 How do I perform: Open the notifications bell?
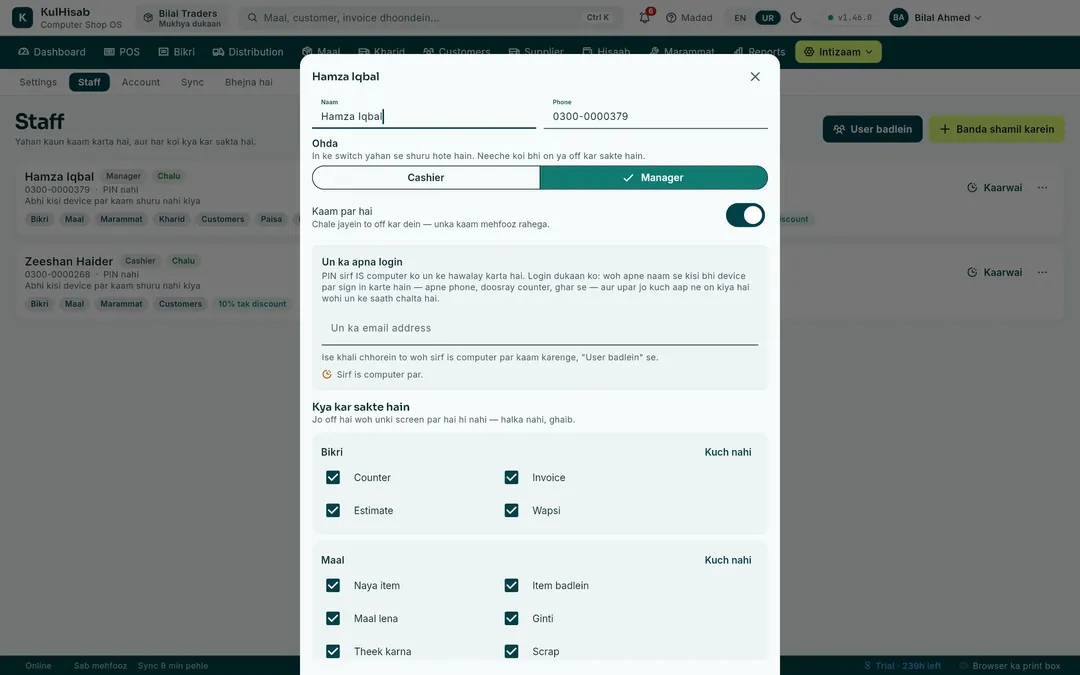(x=645, y=17)
